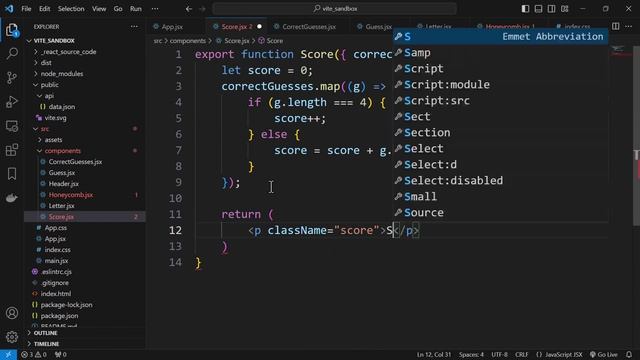
Task: Collapse the components folder
Action: [62, 151]
